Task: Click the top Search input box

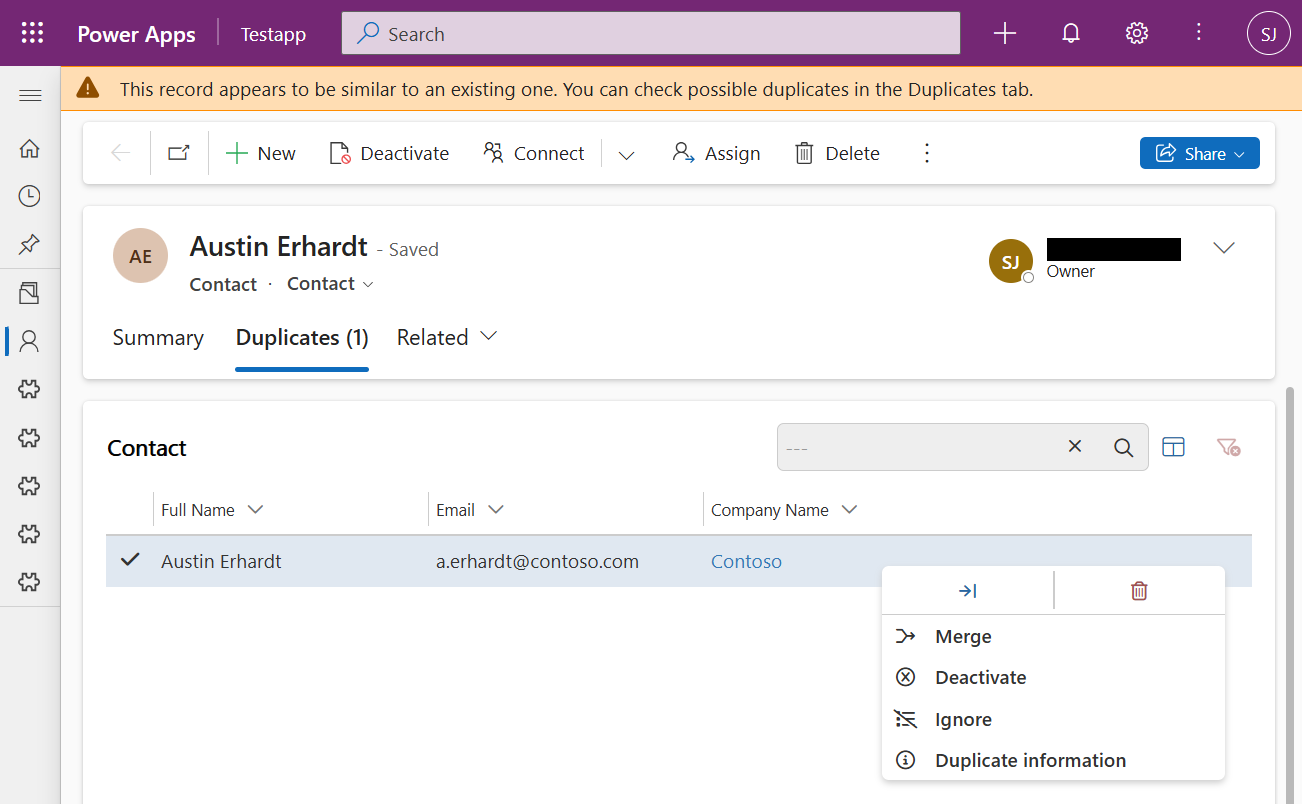Action: [x=650, y=34]
